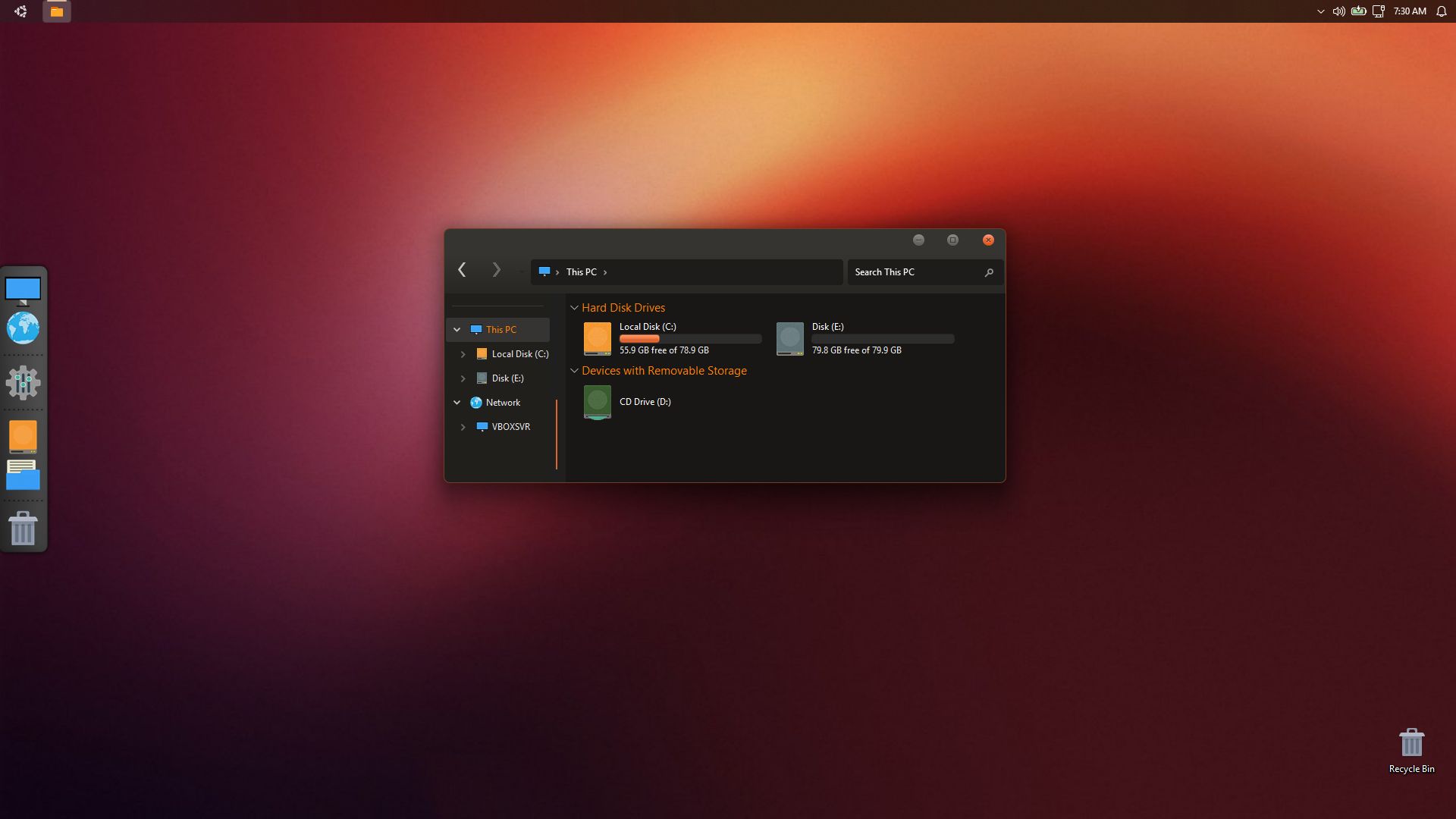Screen dimensions: 1456x819
Task: Collapse Devices with Removable Storage group
Action: coord(574,371)
